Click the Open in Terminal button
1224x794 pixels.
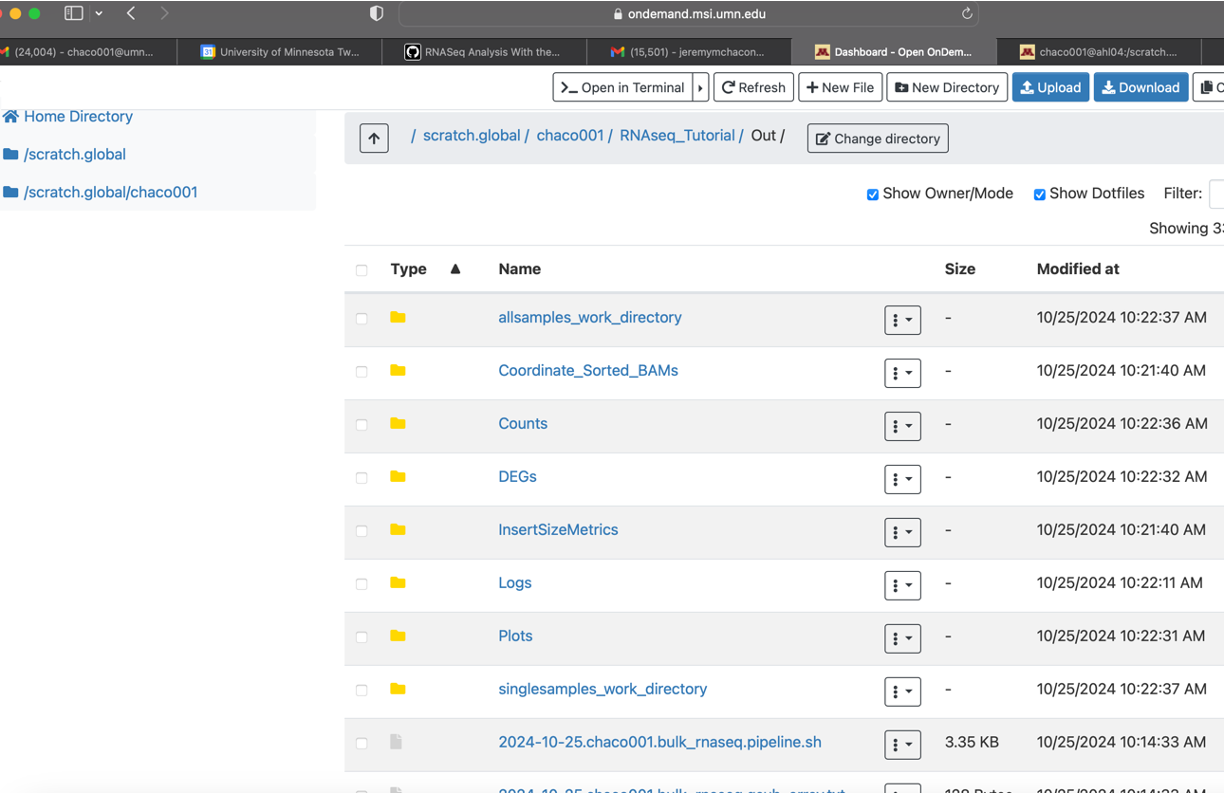(623, 87)
